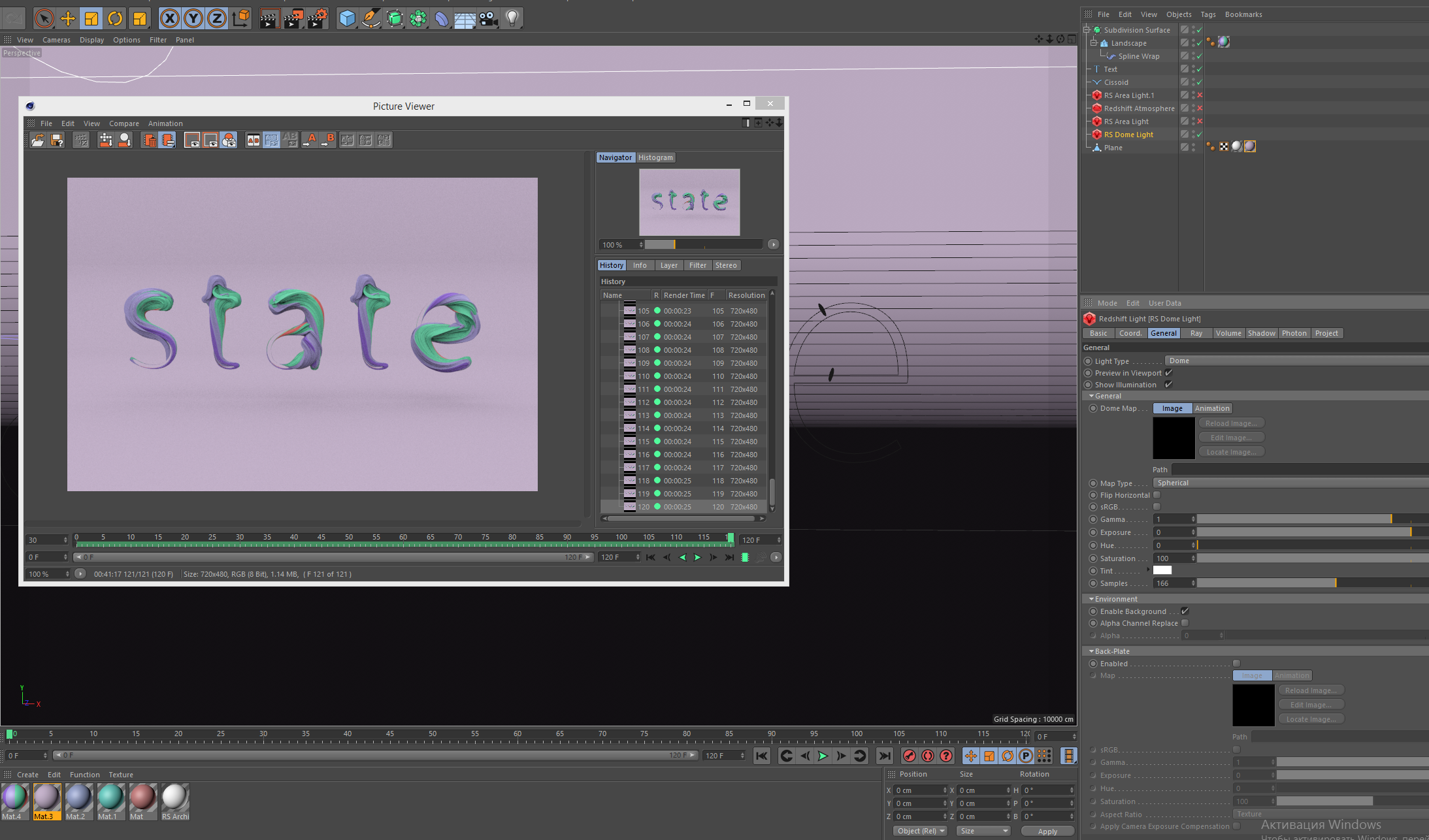This screenshot has width=1429, height=840.
Task: Select Mat.3 material thumbnail
Action: click(46, 801)
